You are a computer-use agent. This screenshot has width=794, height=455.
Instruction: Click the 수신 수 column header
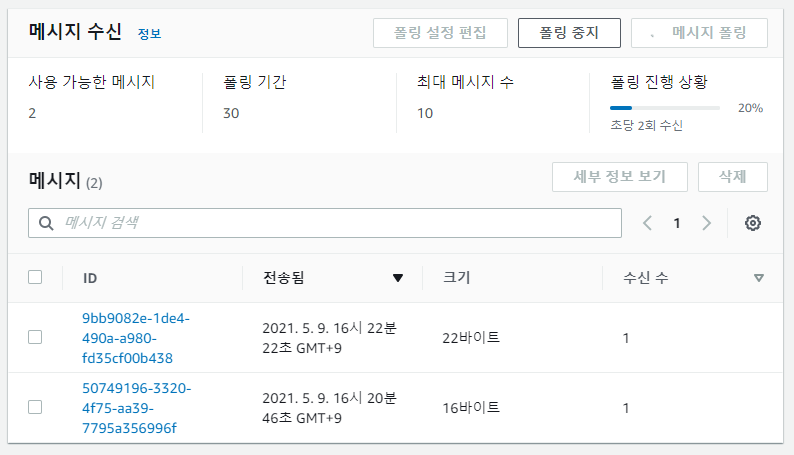[x=645, y=278]
